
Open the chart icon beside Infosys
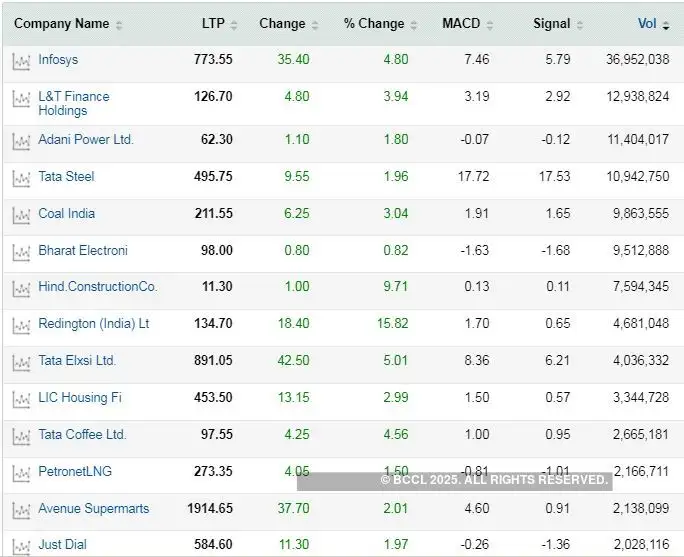[x=21, y=62]
